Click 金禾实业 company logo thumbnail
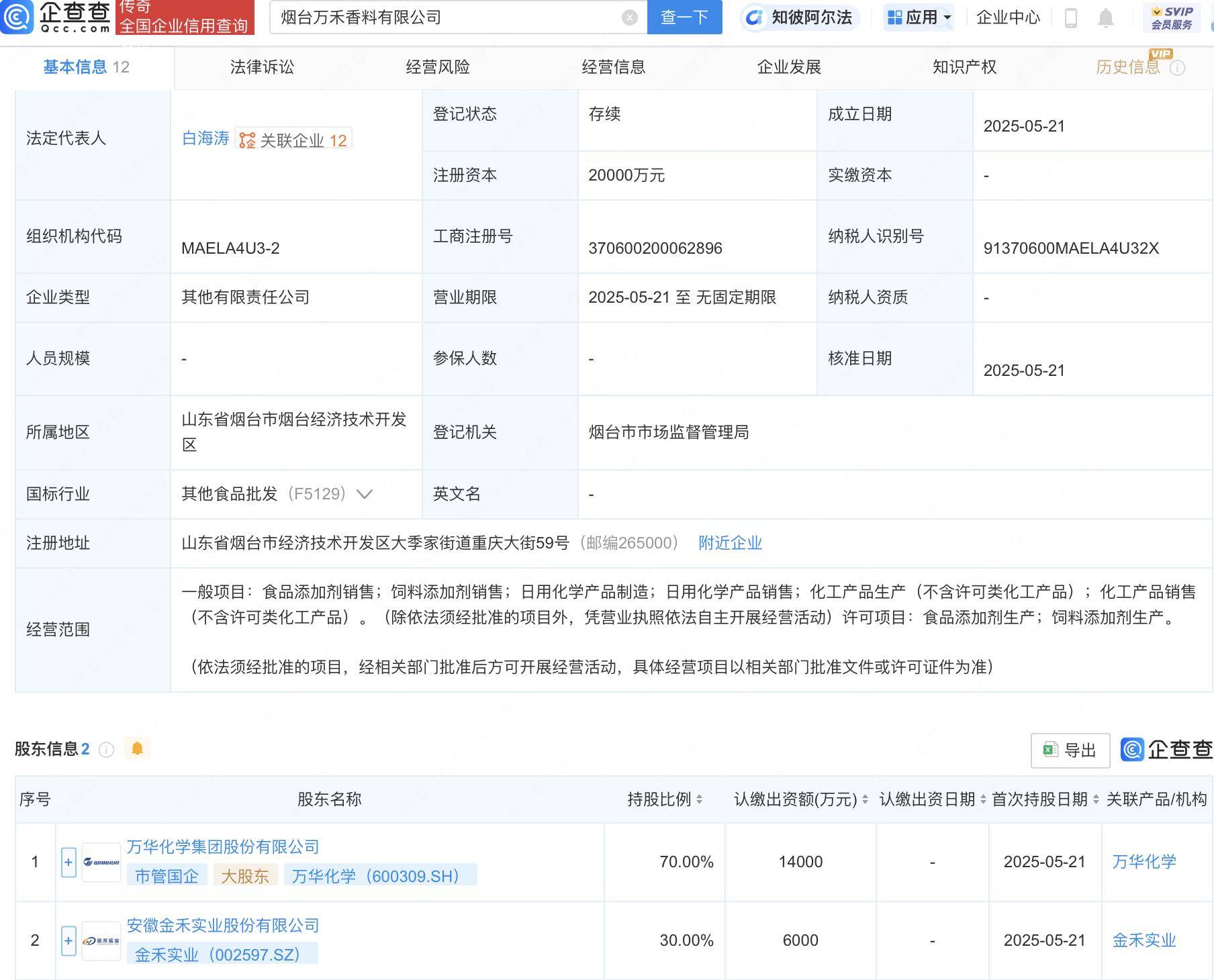The width and height of the screenshot is (1214, 980). pos(101,940)
